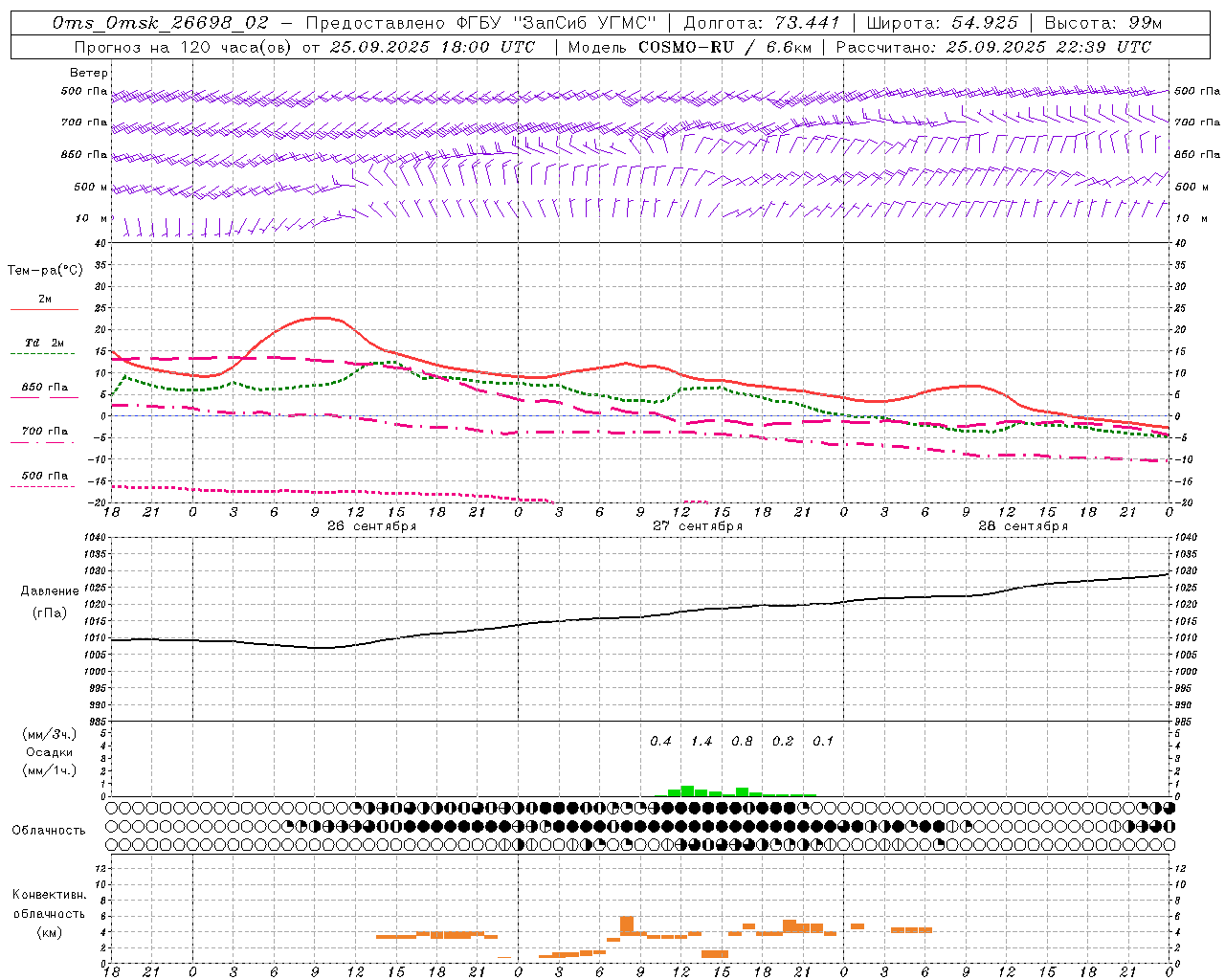Image resolution: width=1225 pixels, height=980 pixels.
Task: Click the 26 сентября date label
Action: [x=371, y=525]
